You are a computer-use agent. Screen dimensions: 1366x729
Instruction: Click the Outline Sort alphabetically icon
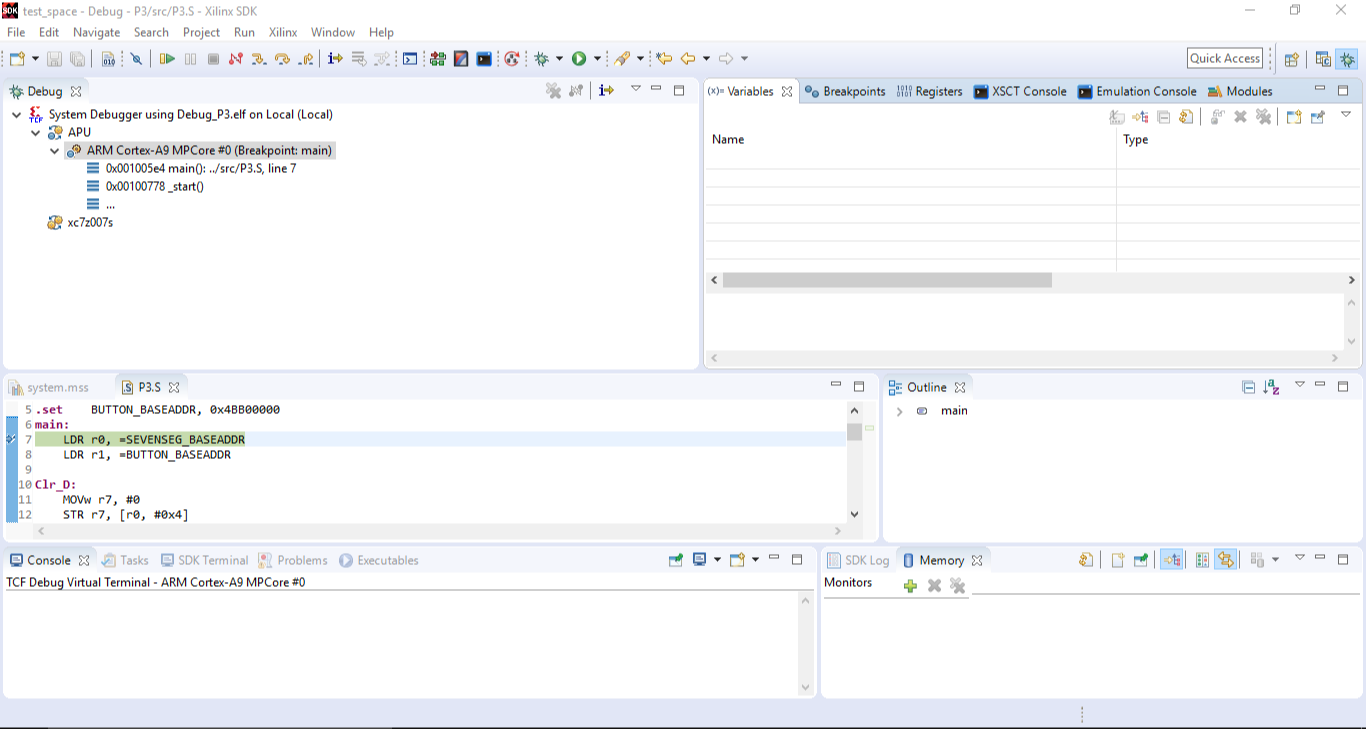pos(1271,388)
